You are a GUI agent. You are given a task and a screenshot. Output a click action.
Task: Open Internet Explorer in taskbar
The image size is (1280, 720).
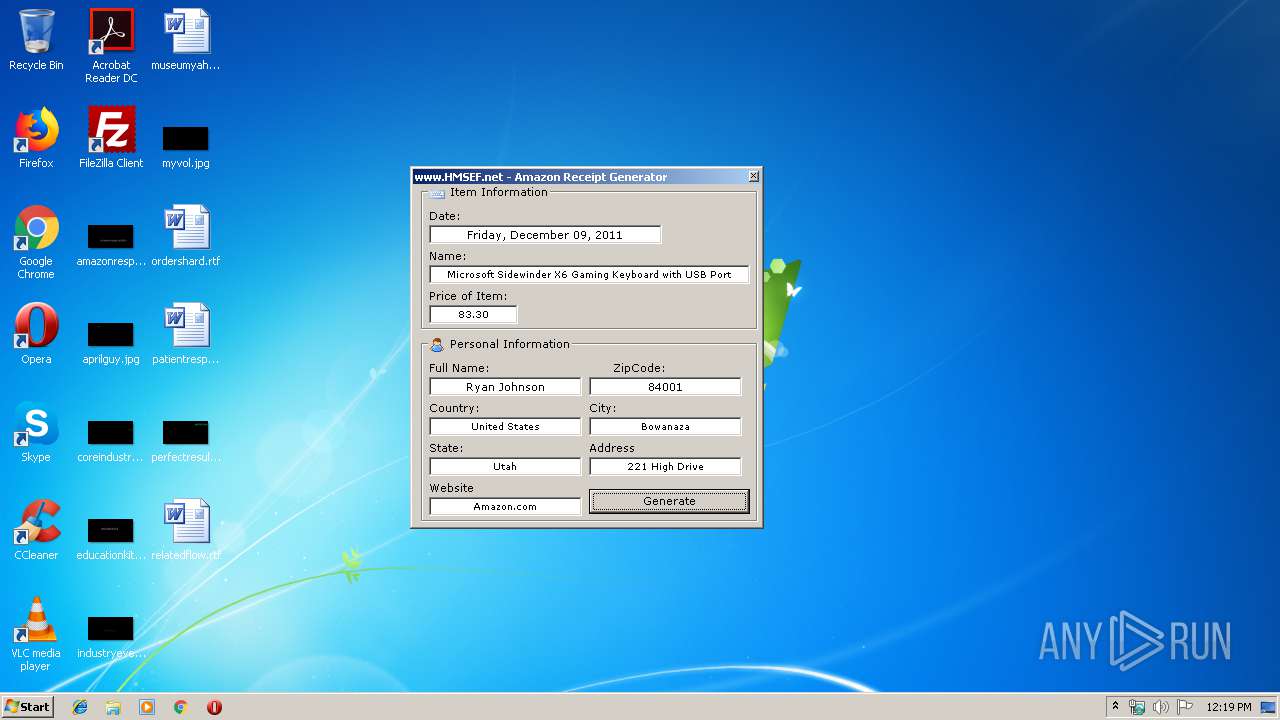coord(80,707)
